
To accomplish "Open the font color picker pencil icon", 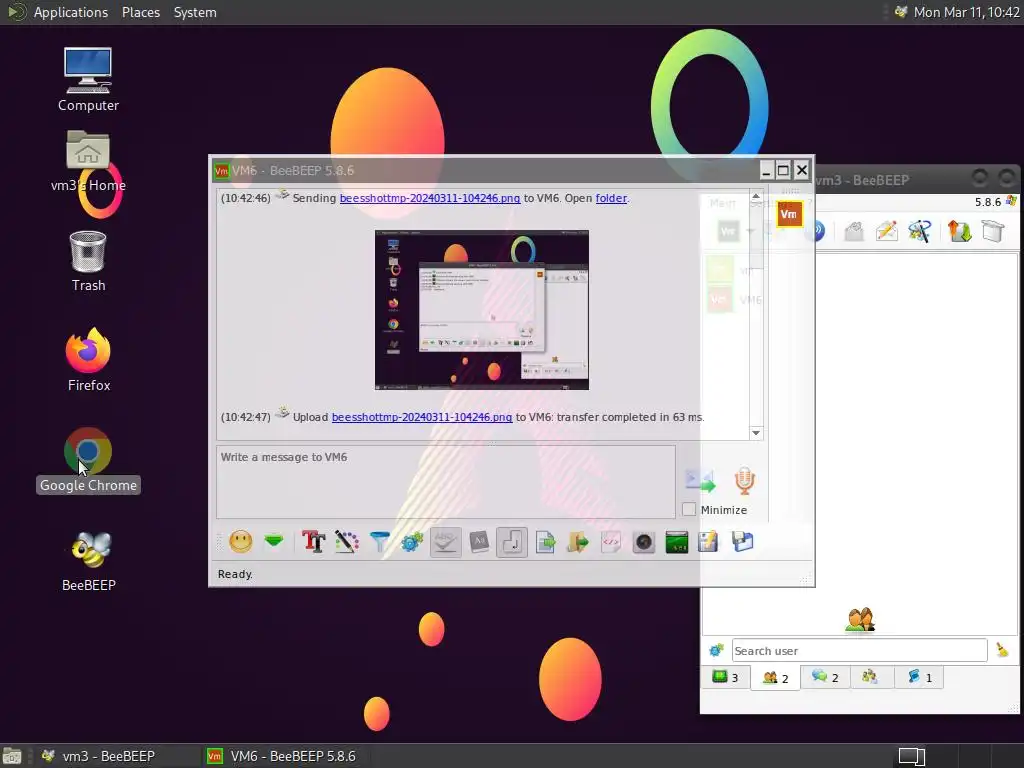I will (347, 541).
